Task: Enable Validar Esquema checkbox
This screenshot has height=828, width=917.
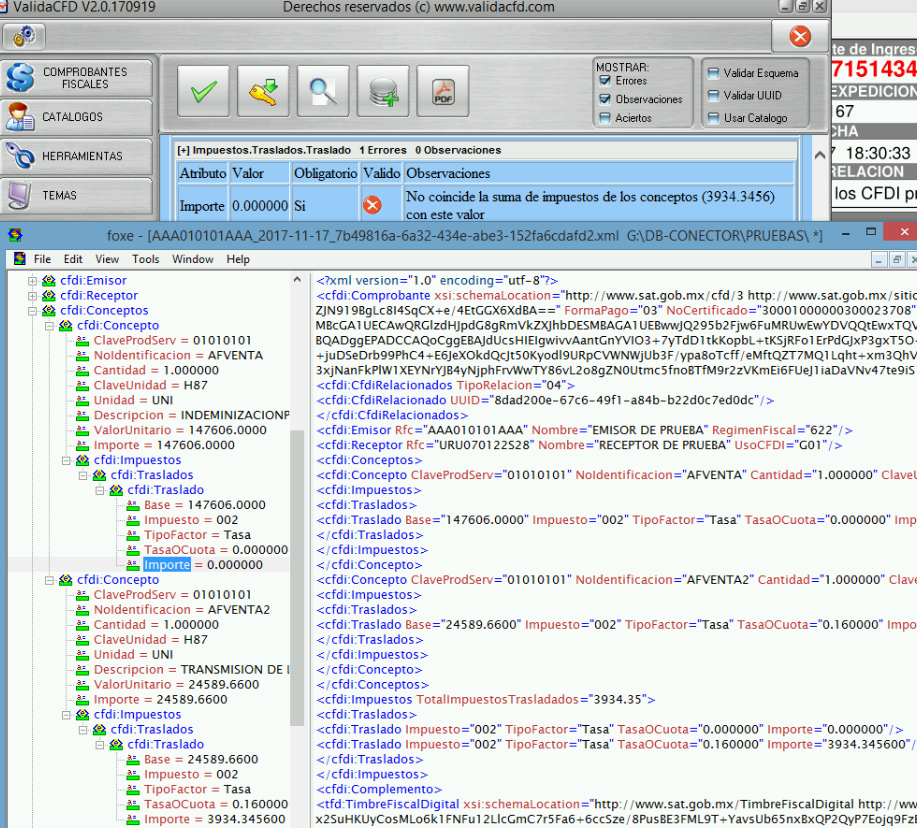Action: coord(713,73)
